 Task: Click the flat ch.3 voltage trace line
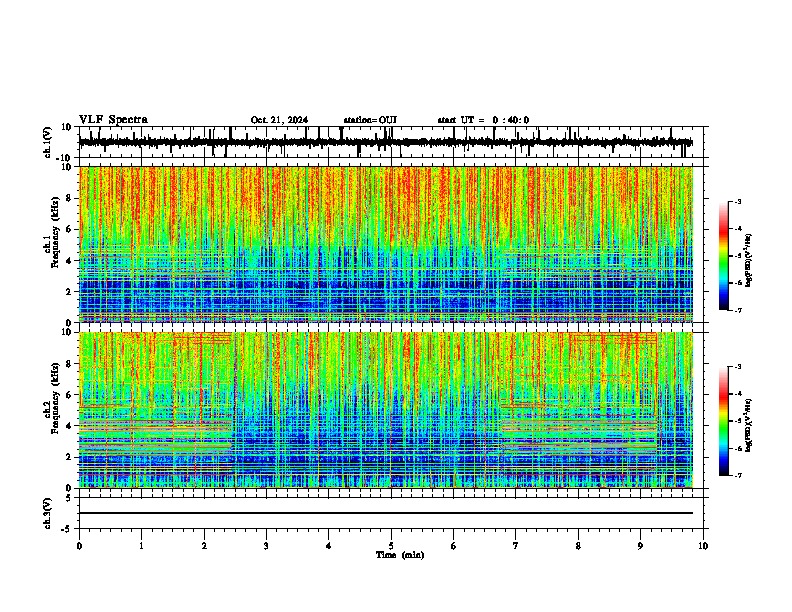coord(386,513)
